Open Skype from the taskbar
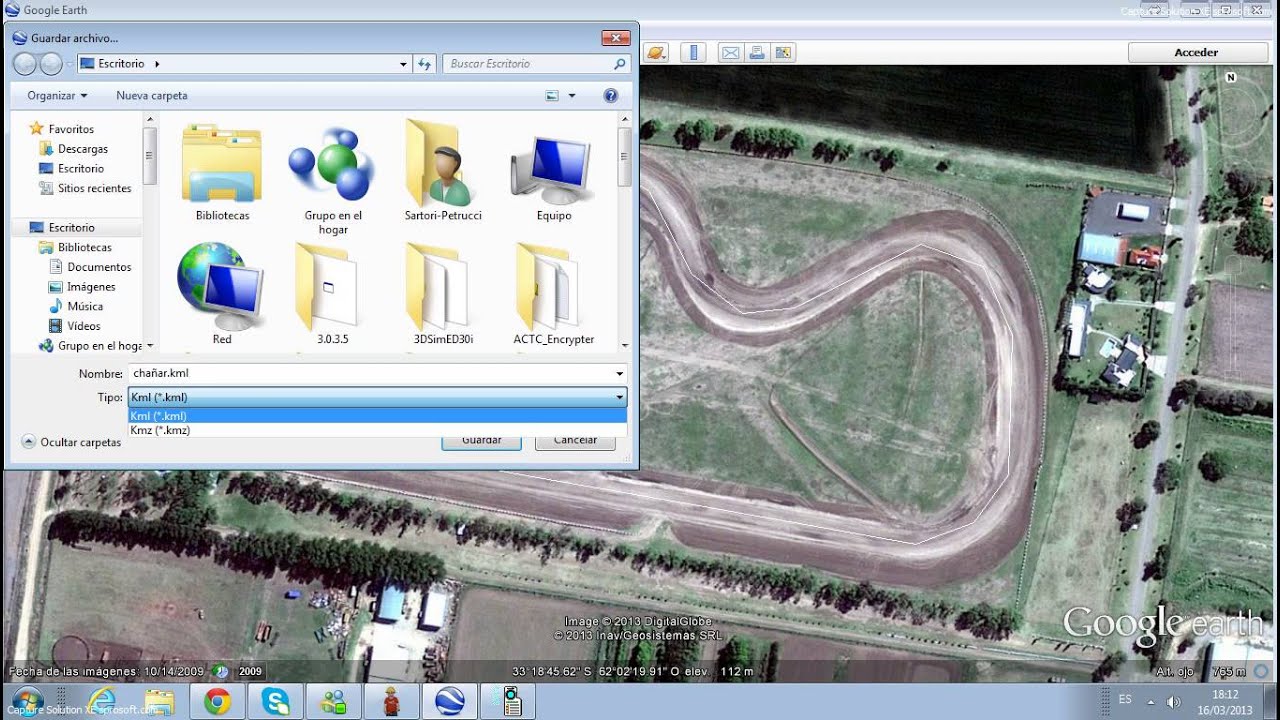The height and width of the screenshot is (720, 1280). point(275,701)
